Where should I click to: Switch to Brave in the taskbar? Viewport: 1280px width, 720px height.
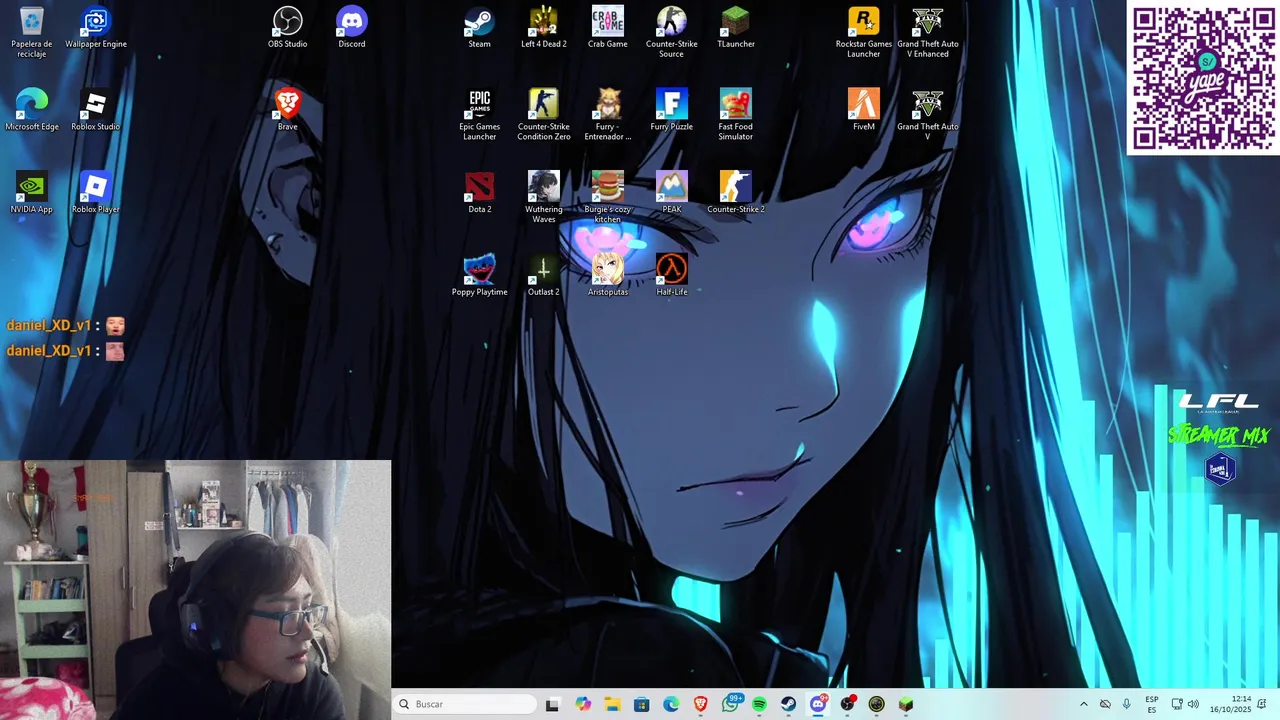coord(700,704)
